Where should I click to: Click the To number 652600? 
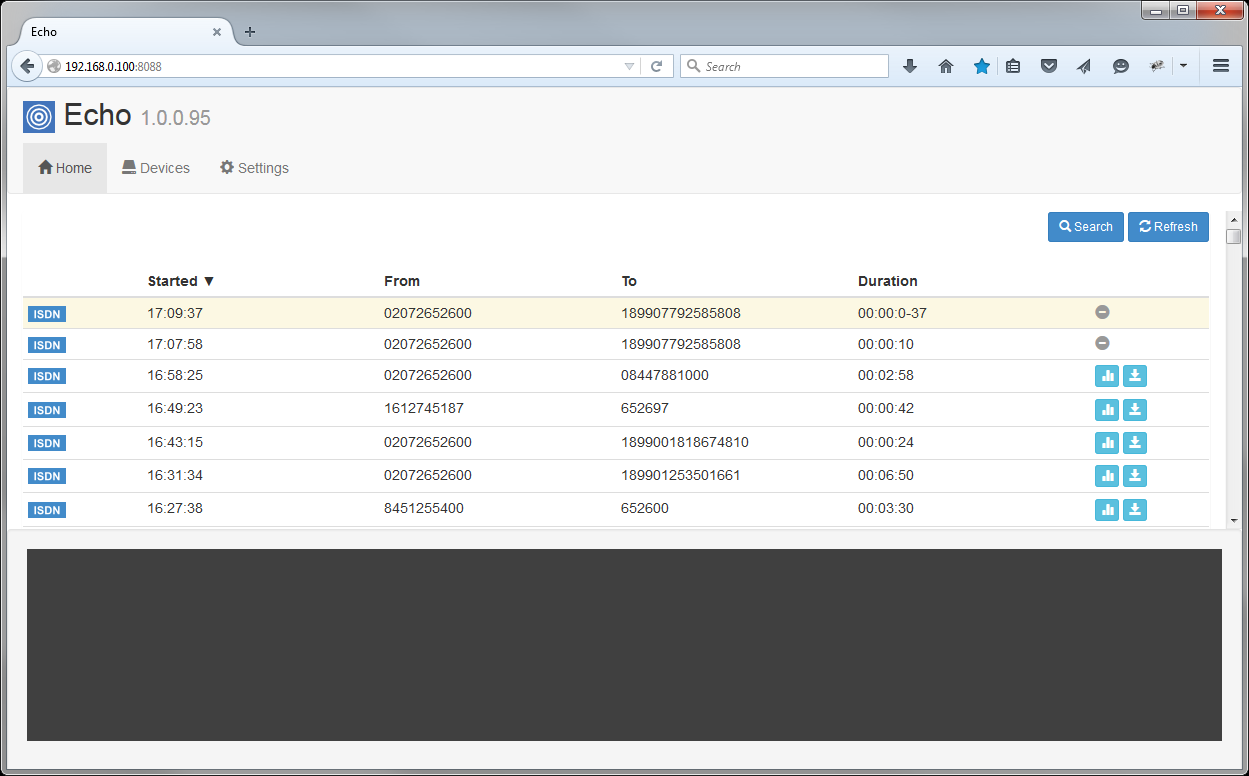tap(645, 508)
